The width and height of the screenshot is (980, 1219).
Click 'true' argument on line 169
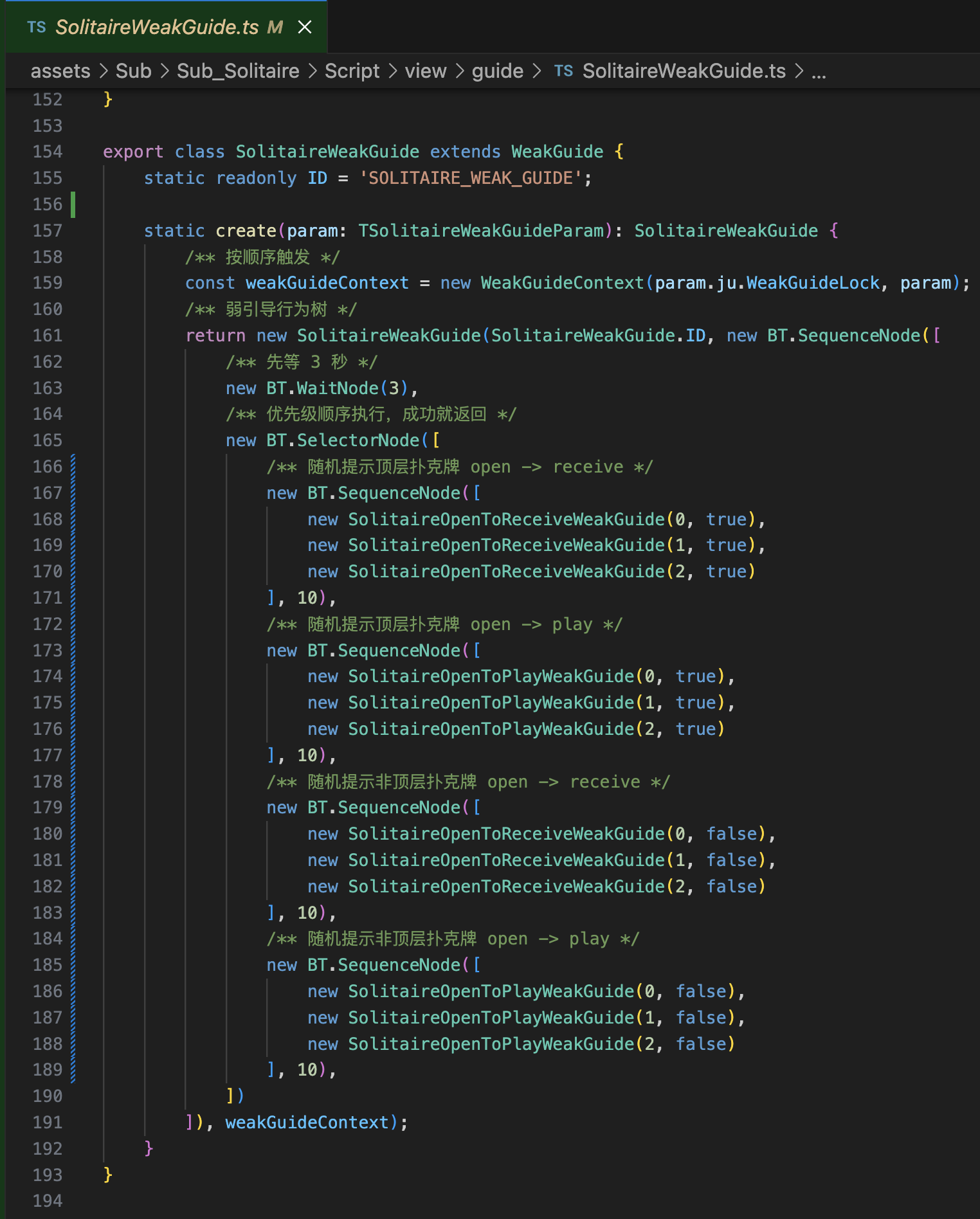click(x=727, y=545)
